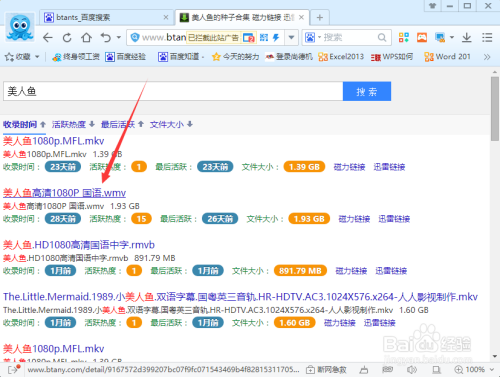Open the 今天的努力 bookmark
The height and width of the screenshot is (377, 500).
[x=235, y=57]
